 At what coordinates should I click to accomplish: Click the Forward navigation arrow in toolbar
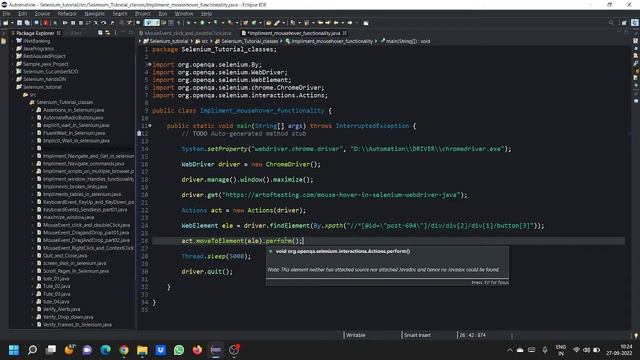tap(350, 23)
